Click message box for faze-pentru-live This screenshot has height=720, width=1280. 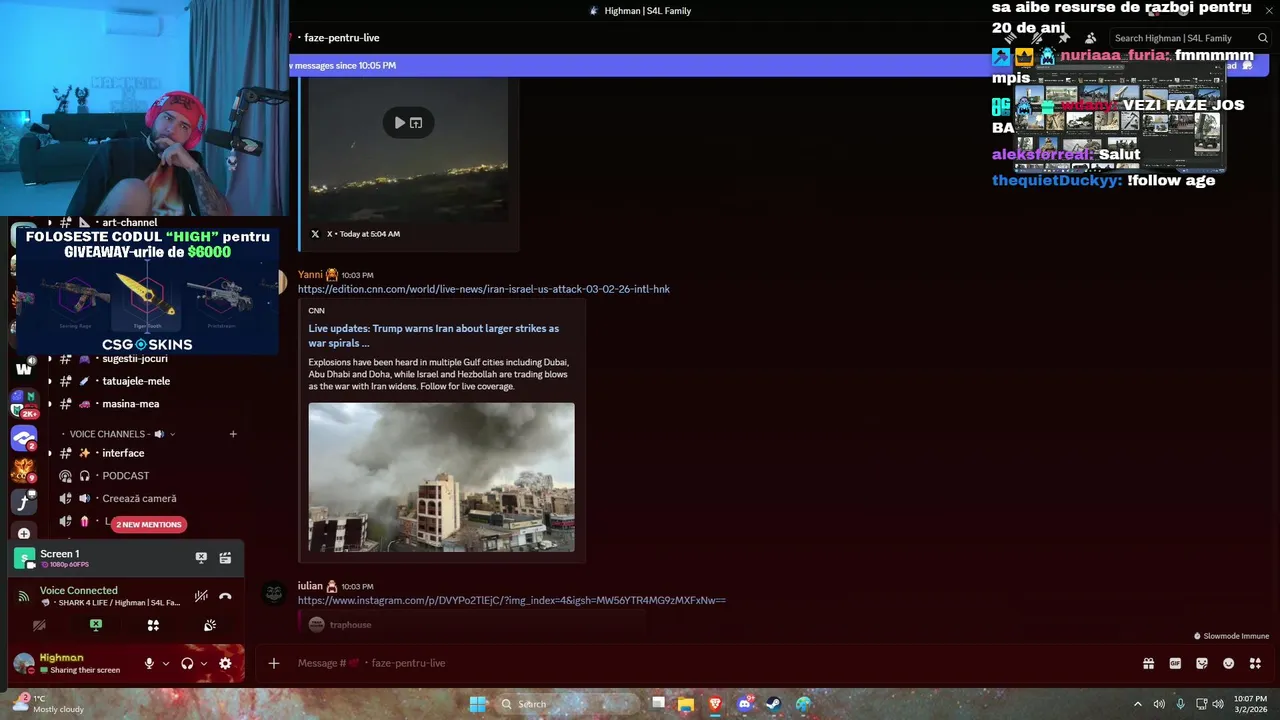[700, 663]
